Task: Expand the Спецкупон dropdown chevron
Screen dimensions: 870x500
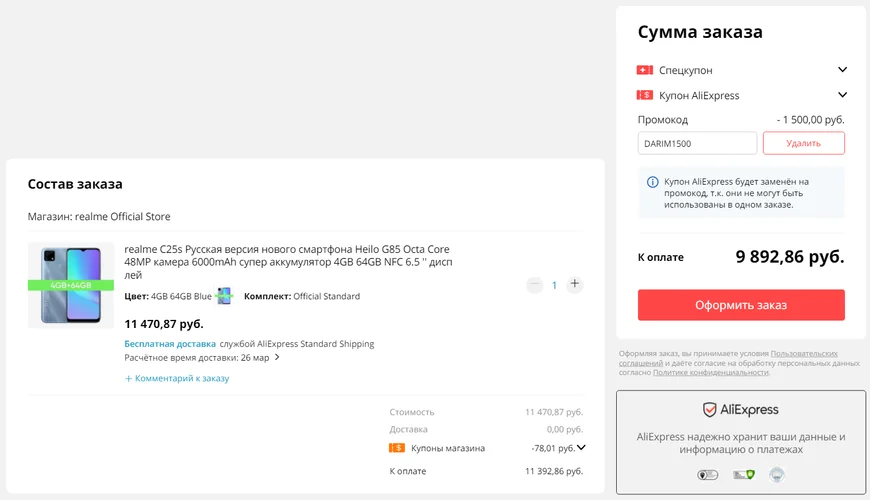Action: [x=842, y=69]
